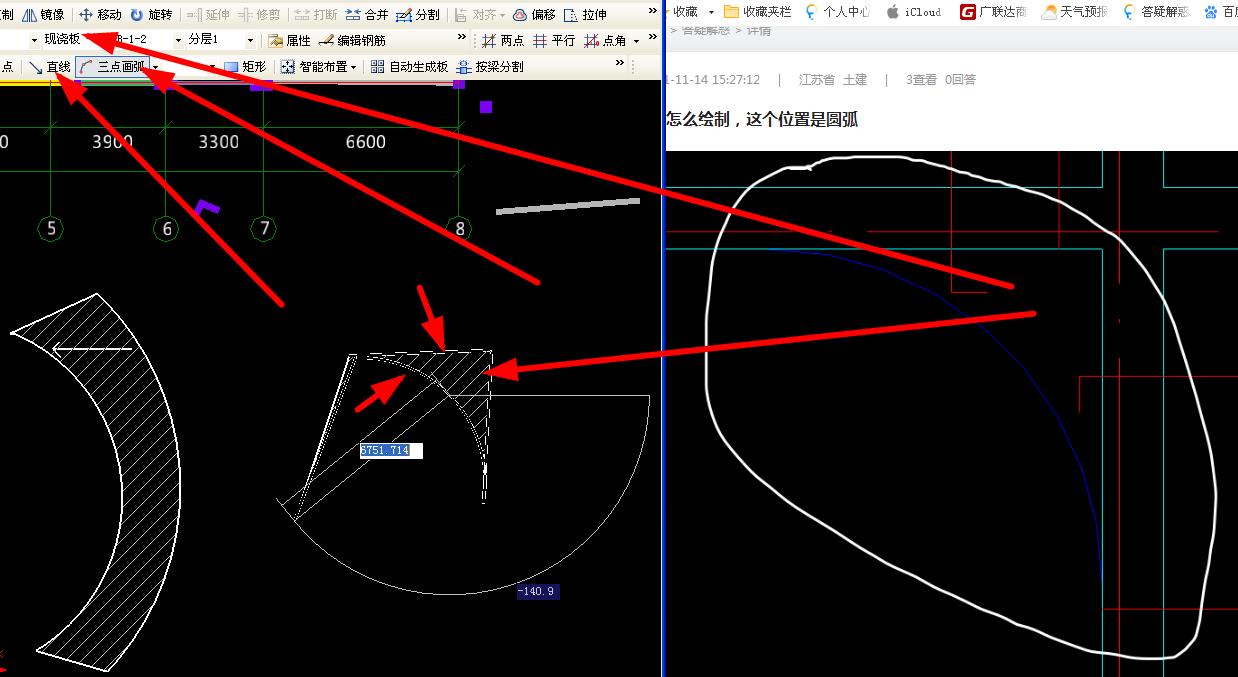The width and height of the screenshot is (1238, 677).
Task: Click the 打断 break tool
Action: pos(316,15)
